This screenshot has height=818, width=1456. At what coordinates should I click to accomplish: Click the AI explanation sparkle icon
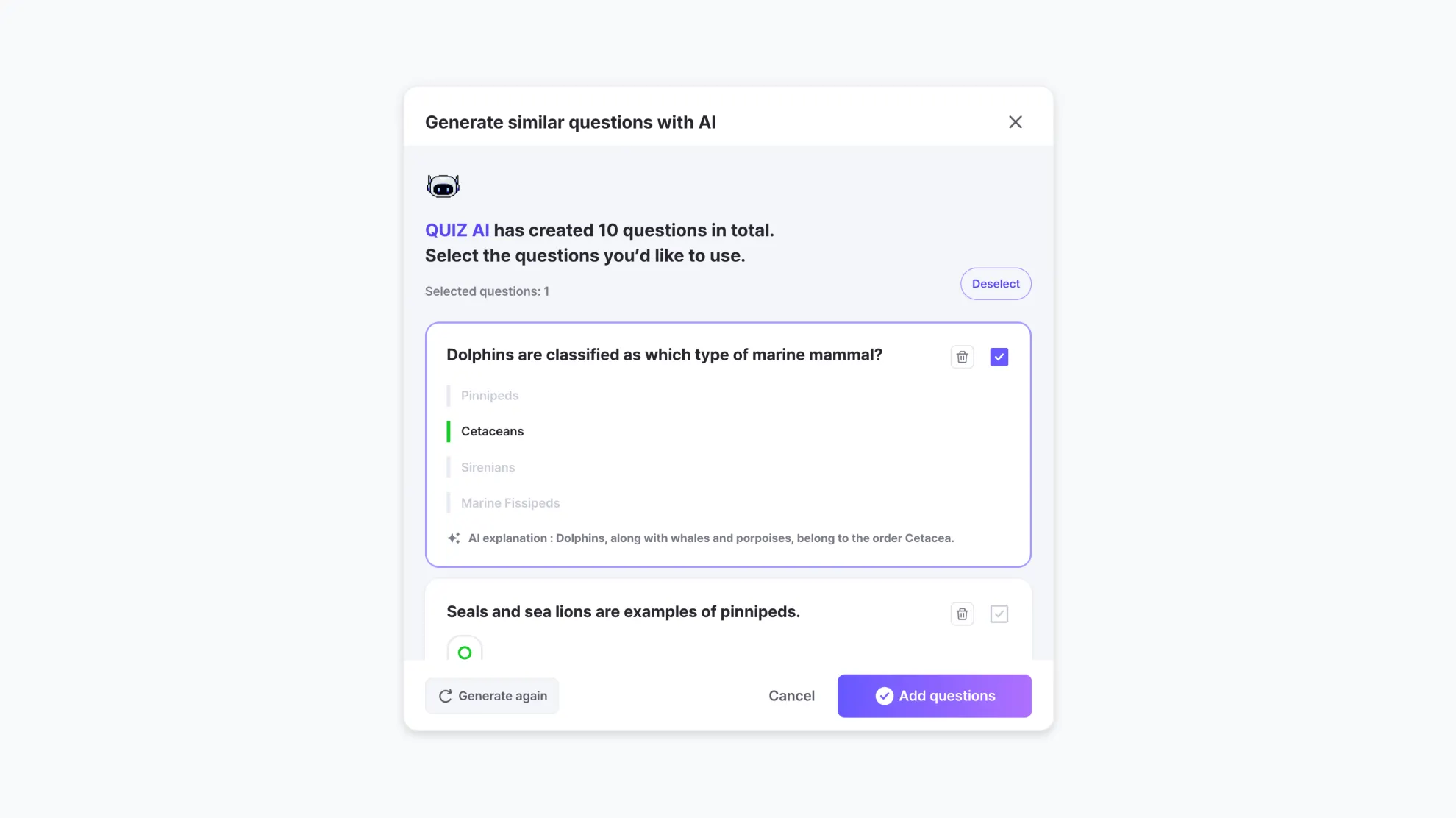[x=454, y=538]
